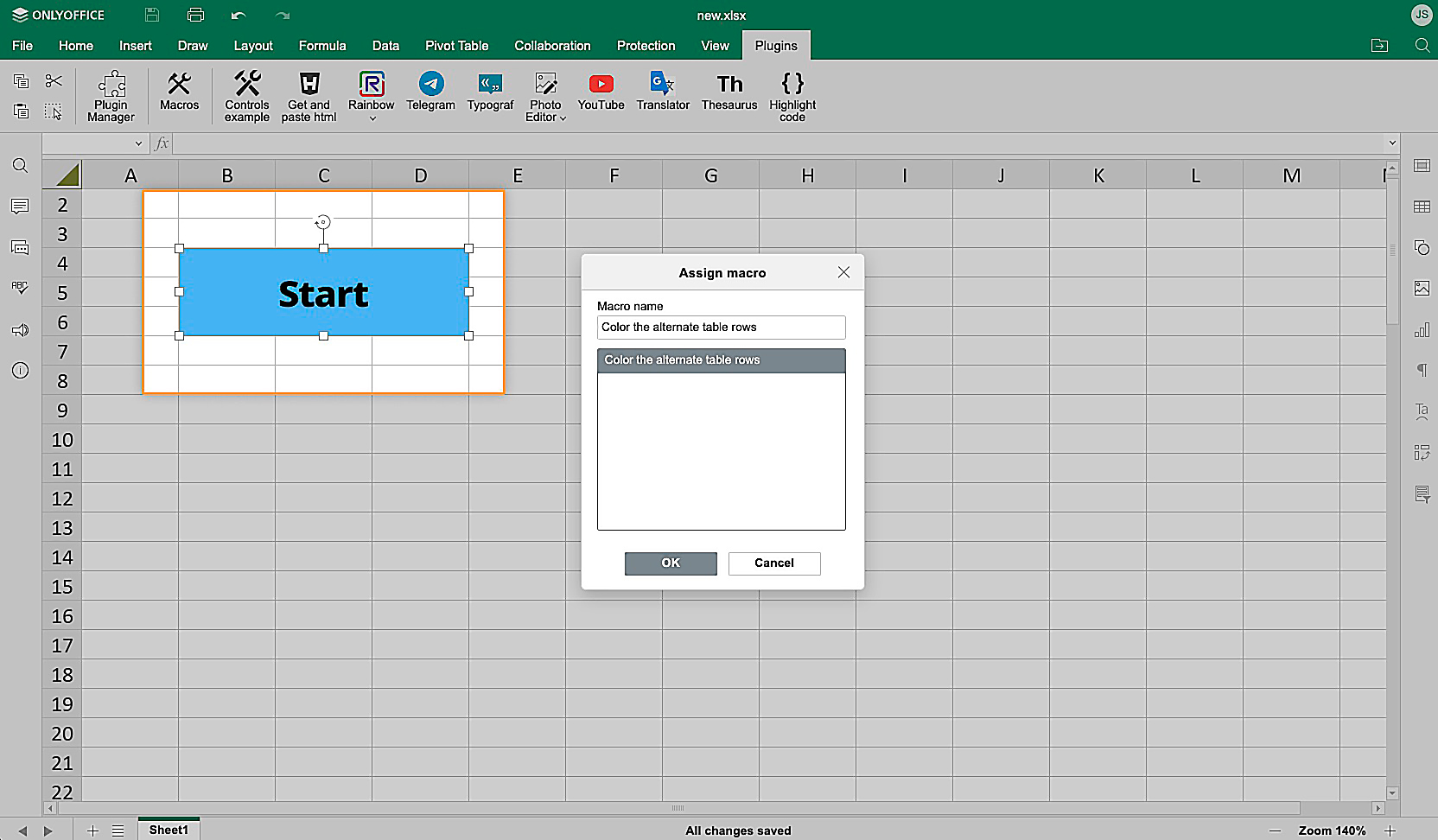Open Get and paste html plugin
The height and width of the screenshot is (840, 1438).
pos(309,96)
